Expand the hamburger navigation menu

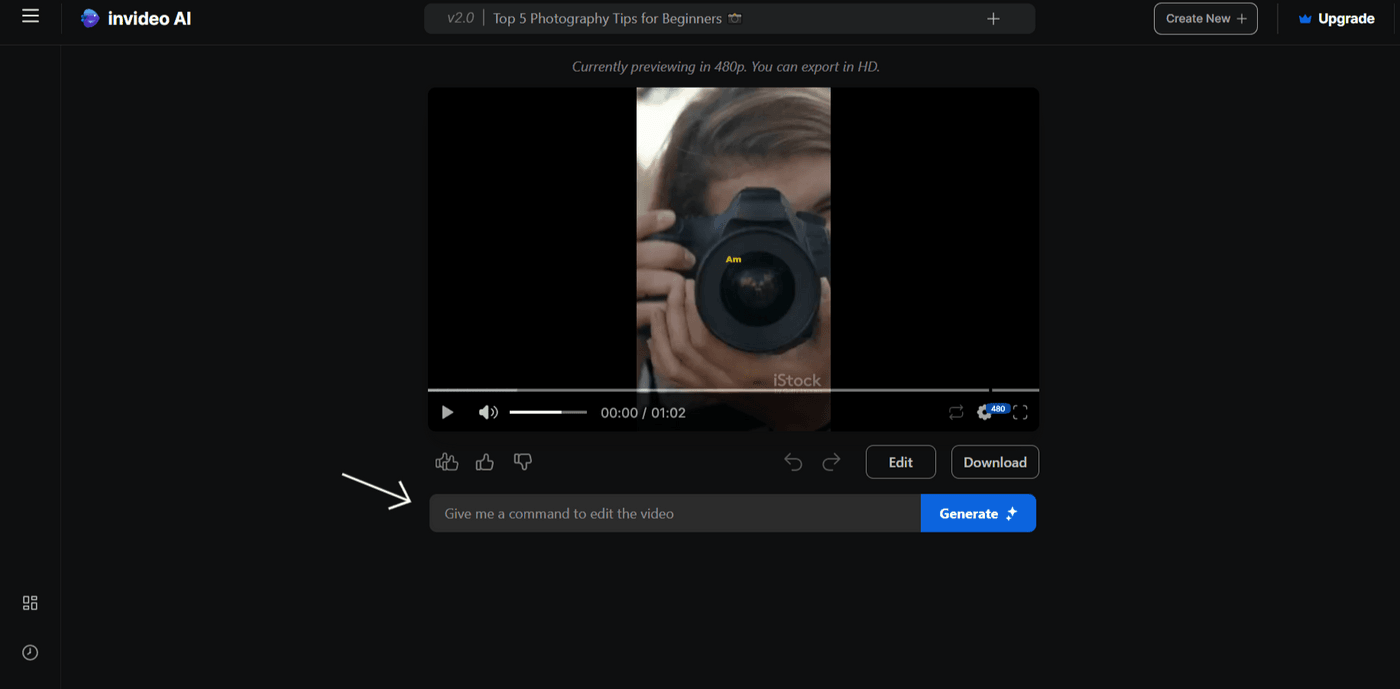[30, 15]
